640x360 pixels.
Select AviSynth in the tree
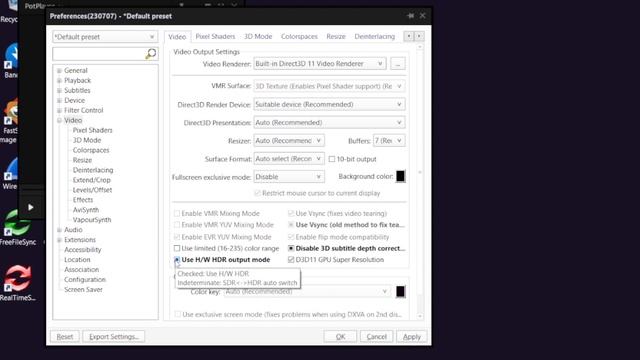point(86,210)
